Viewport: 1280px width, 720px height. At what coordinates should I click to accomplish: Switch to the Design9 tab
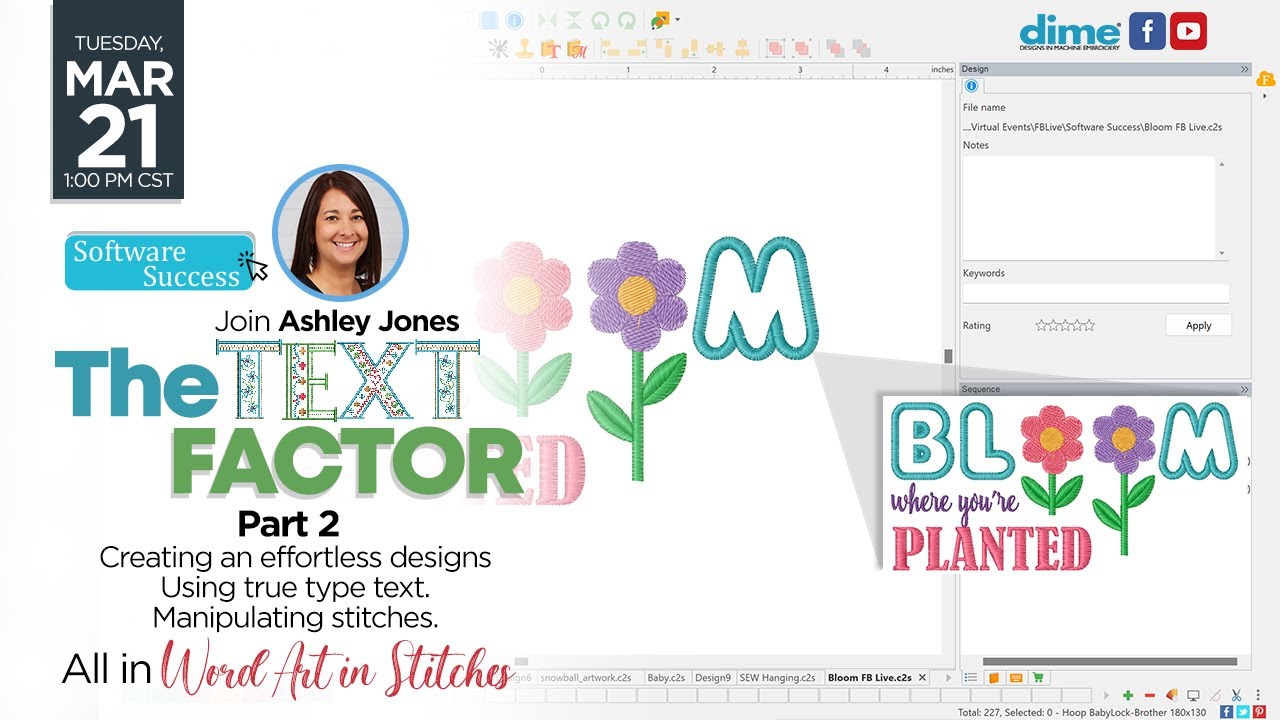pos(713,677)
